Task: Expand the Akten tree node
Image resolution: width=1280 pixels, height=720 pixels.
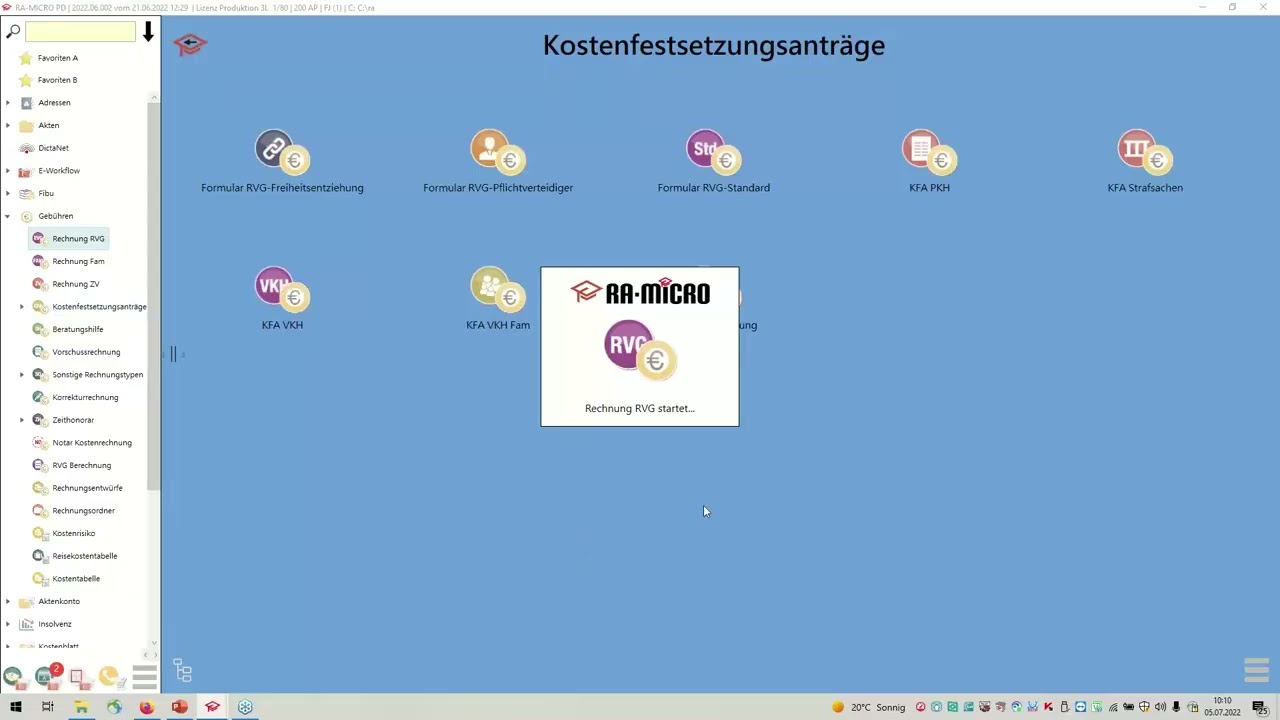Action: (x=8, y=126)
